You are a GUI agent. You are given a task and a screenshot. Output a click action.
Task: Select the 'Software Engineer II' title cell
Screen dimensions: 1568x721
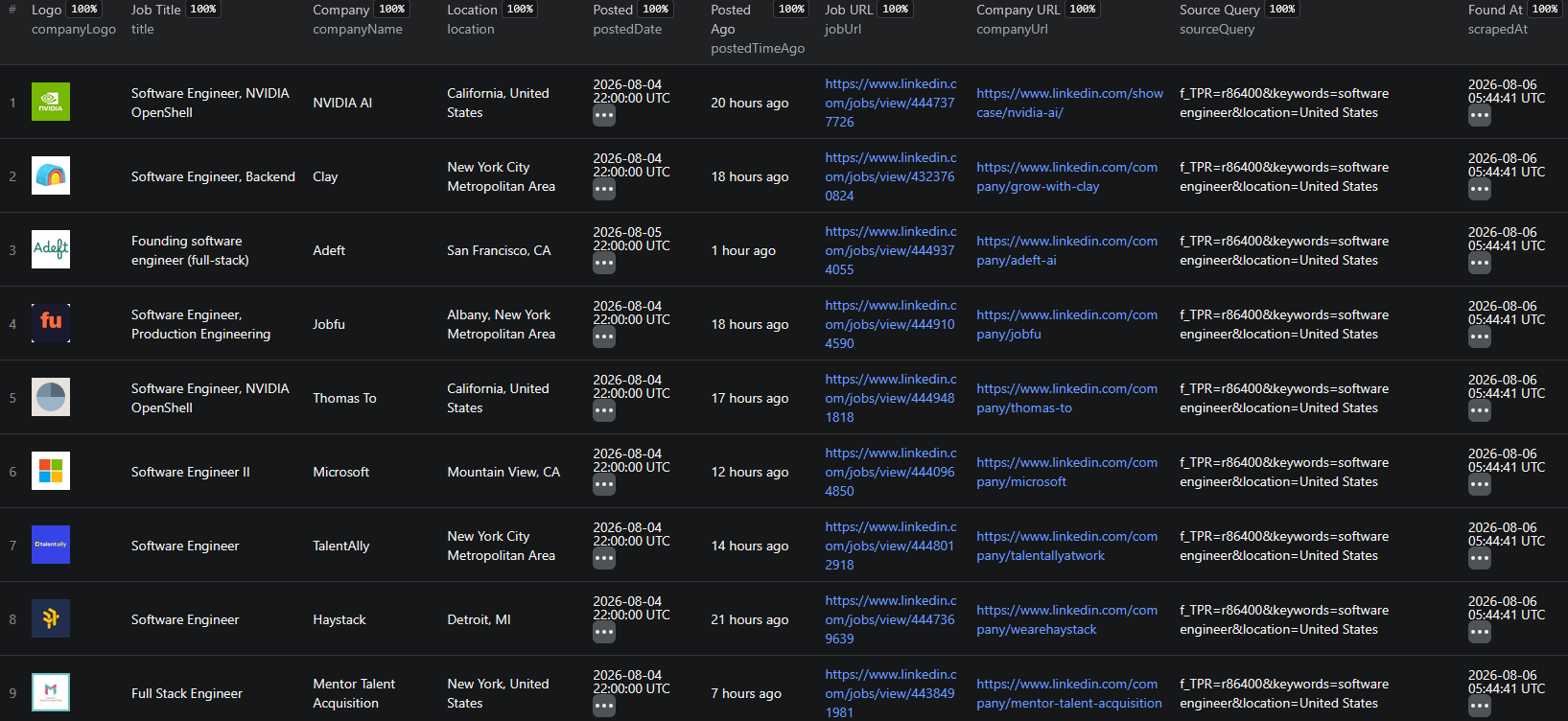(191, 472)
